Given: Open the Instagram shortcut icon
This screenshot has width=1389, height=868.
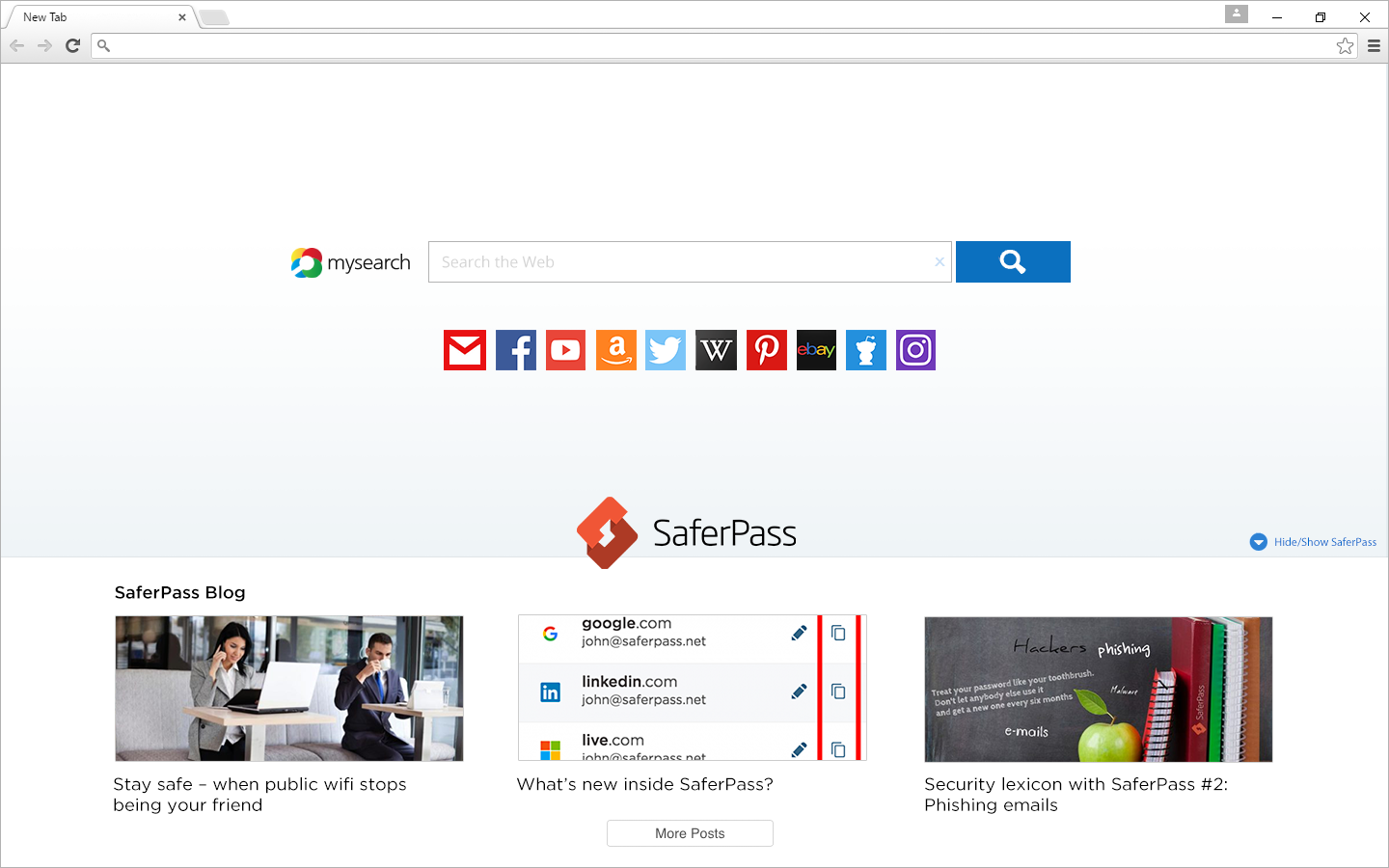Looking at the screenshot, I should (915, 350).
